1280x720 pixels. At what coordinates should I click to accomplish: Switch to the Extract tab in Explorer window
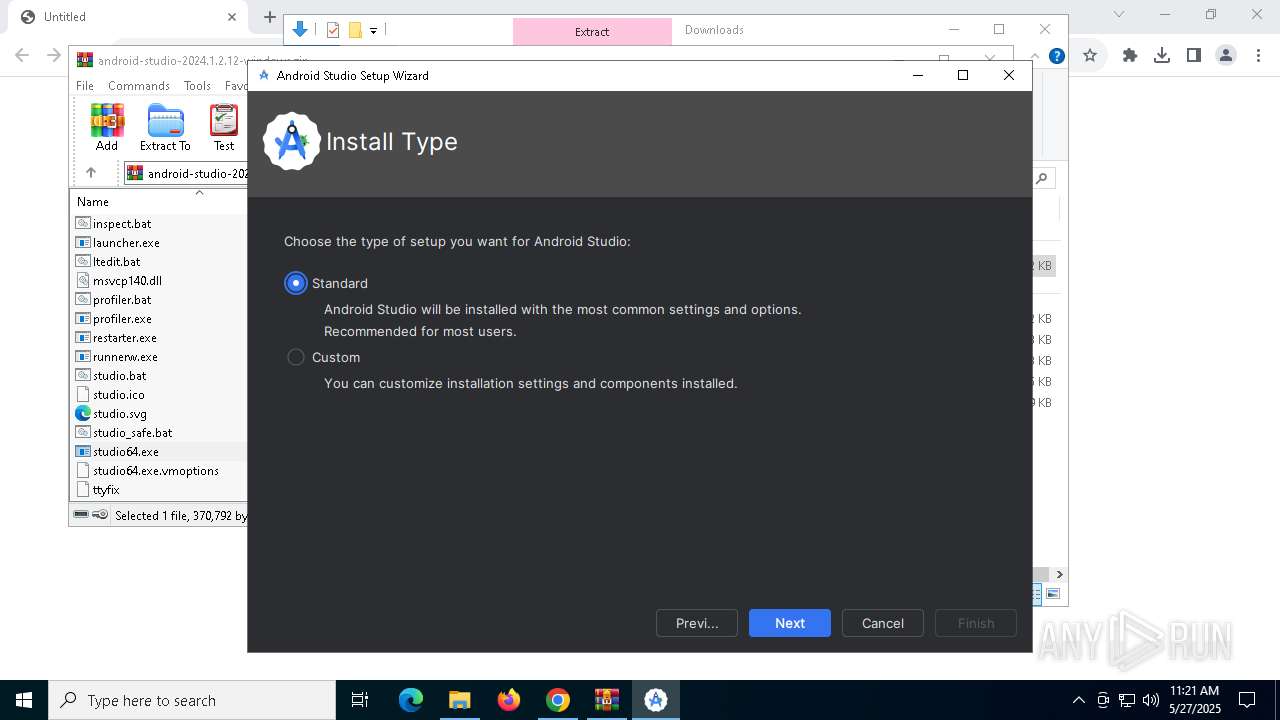click(x=592, y=31)
